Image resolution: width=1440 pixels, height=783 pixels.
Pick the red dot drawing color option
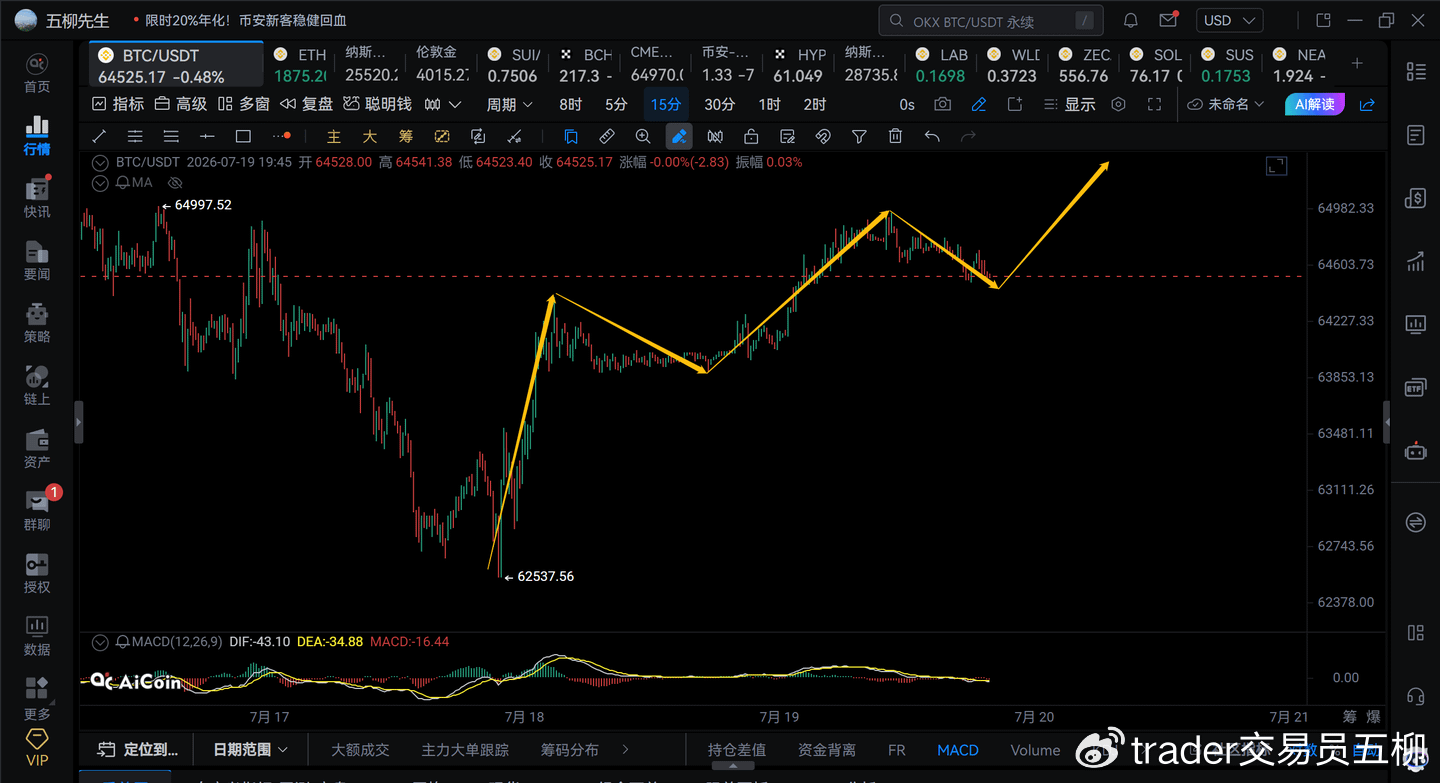[281, 136]
